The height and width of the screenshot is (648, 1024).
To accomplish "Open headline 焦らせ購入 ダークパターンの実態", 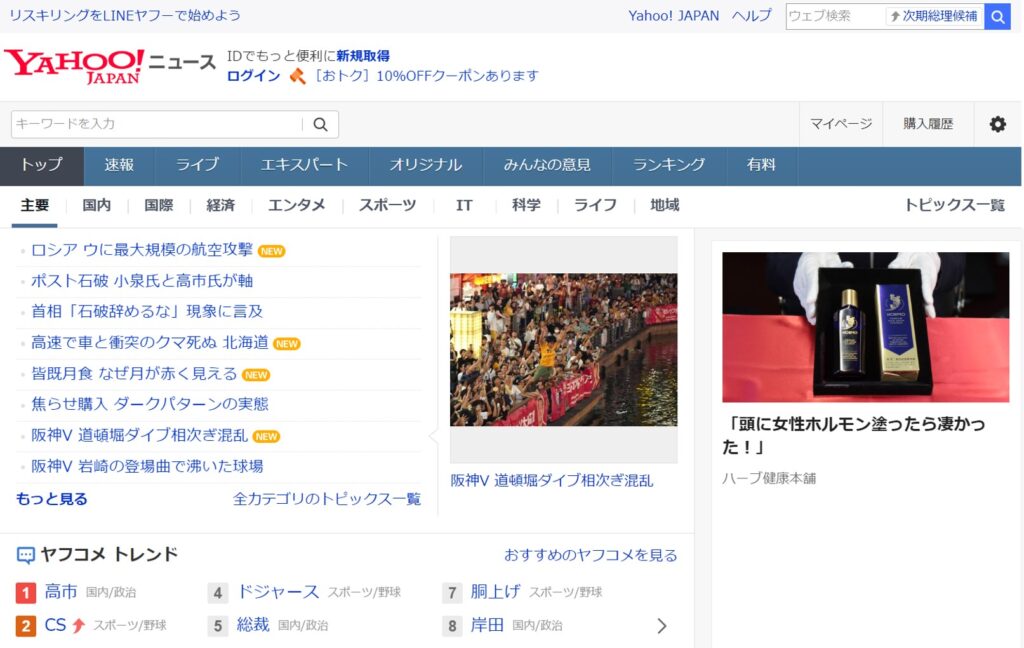I will [150, 404].
